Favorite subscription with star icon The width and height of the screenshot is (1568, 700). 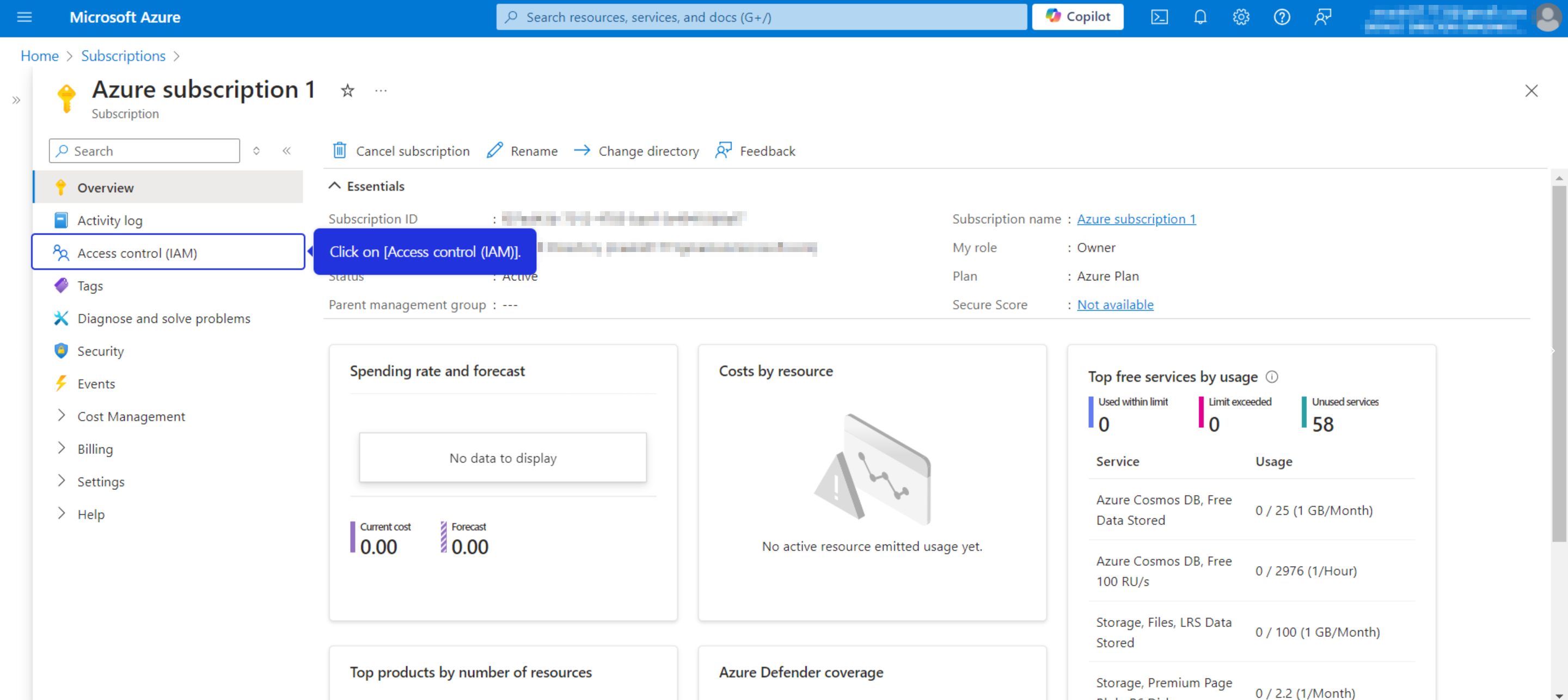(x=347, y=91)
